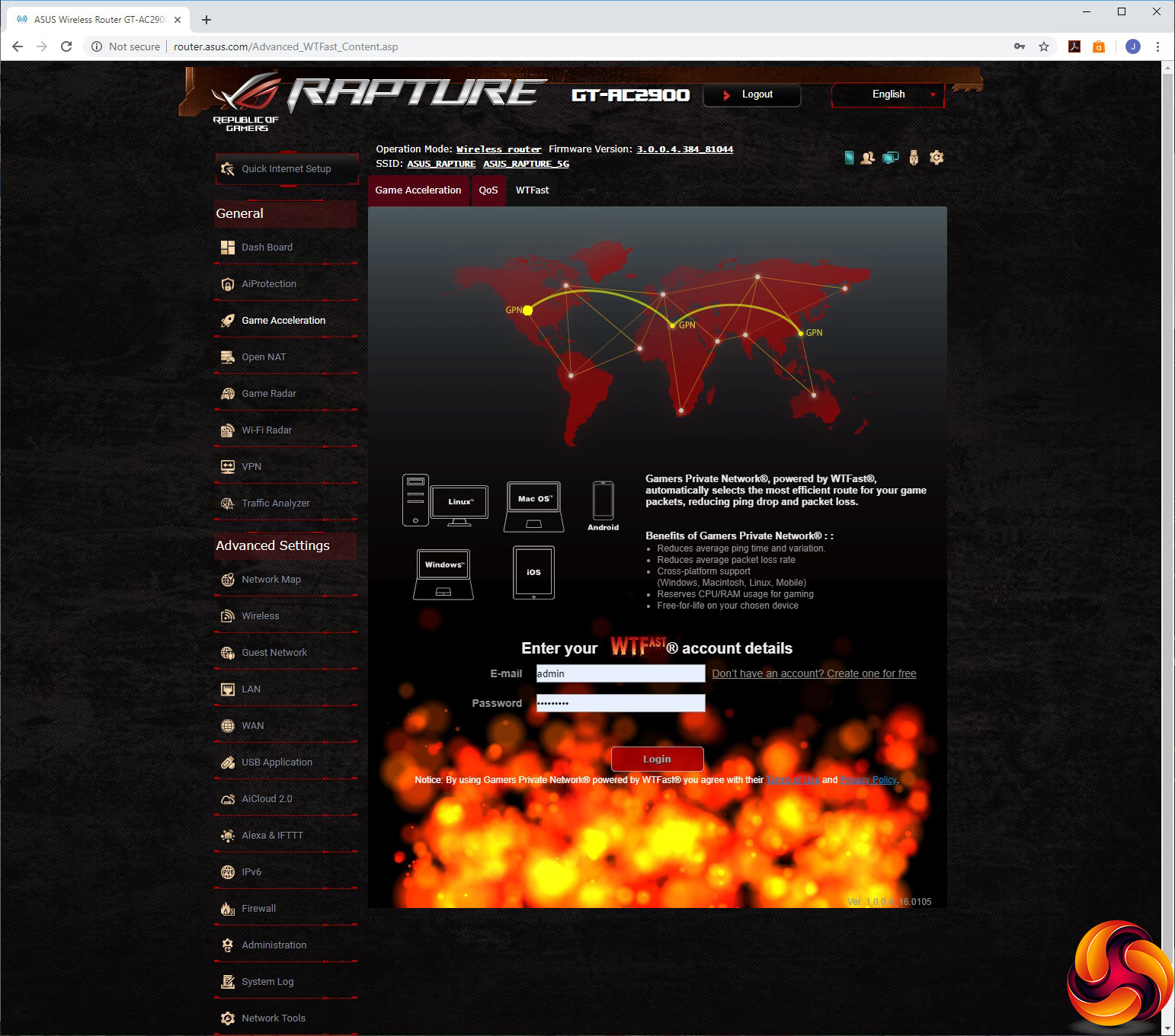
Task: Click the Logout button
Action: pos(752,94)
